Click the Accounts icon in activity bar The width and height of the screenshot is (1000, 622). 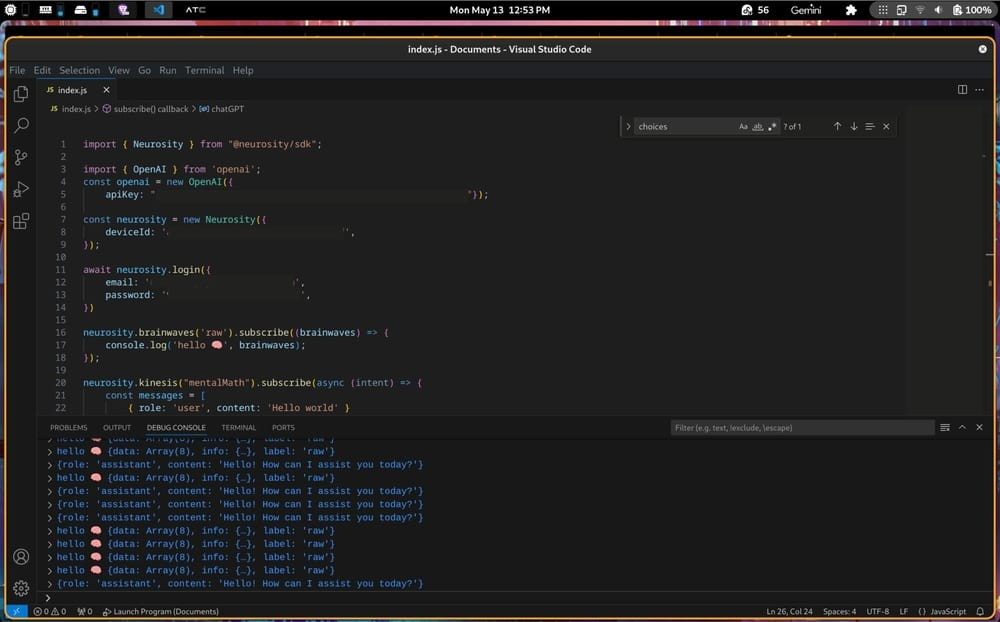coord(21,557)
